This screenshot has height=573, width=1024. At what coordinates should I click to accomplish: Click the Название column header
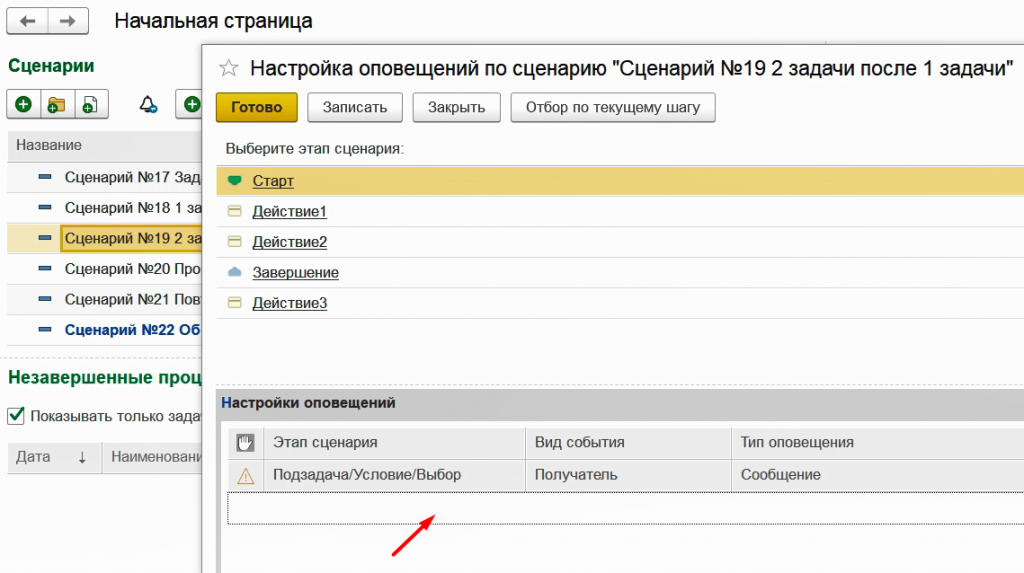pyautogui.click(x=104, y=145)
